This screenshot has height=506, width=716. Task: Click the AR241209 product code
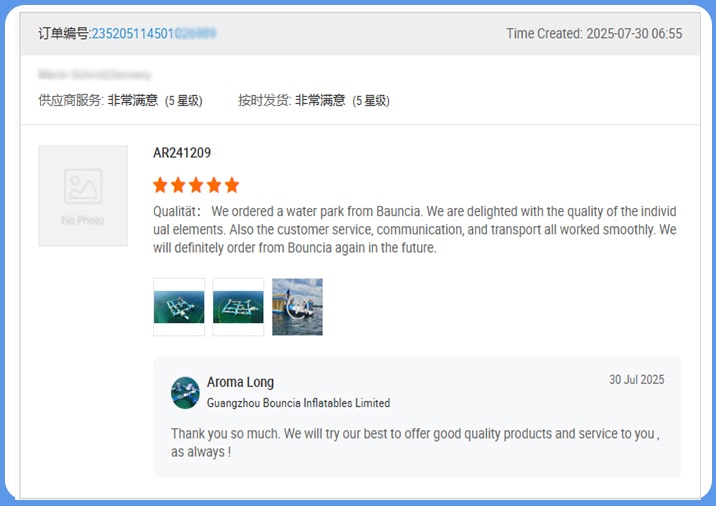pyautogui.click(x=182, y=153)
